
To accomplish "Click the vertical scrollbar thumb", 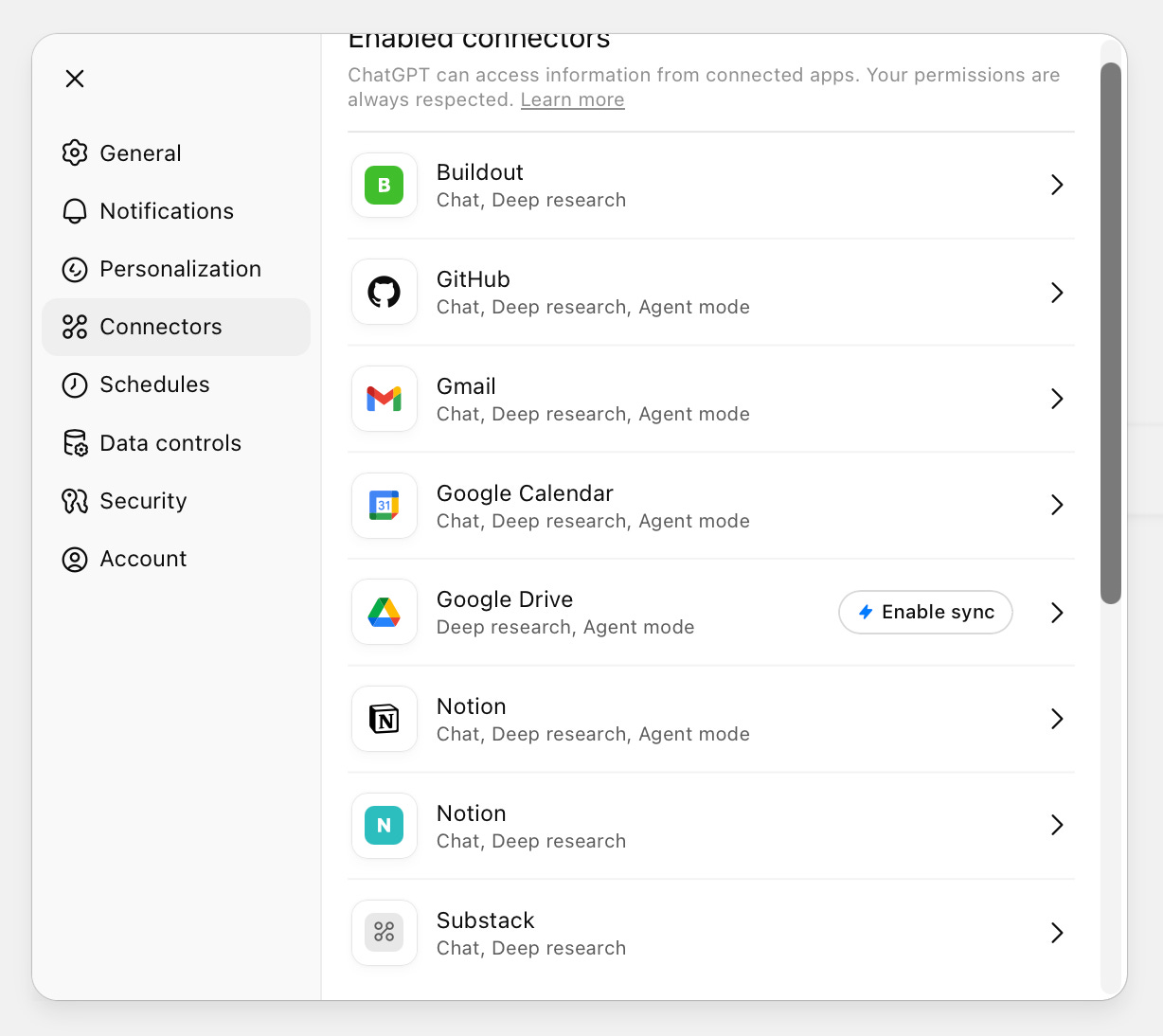I will 1111,333.
